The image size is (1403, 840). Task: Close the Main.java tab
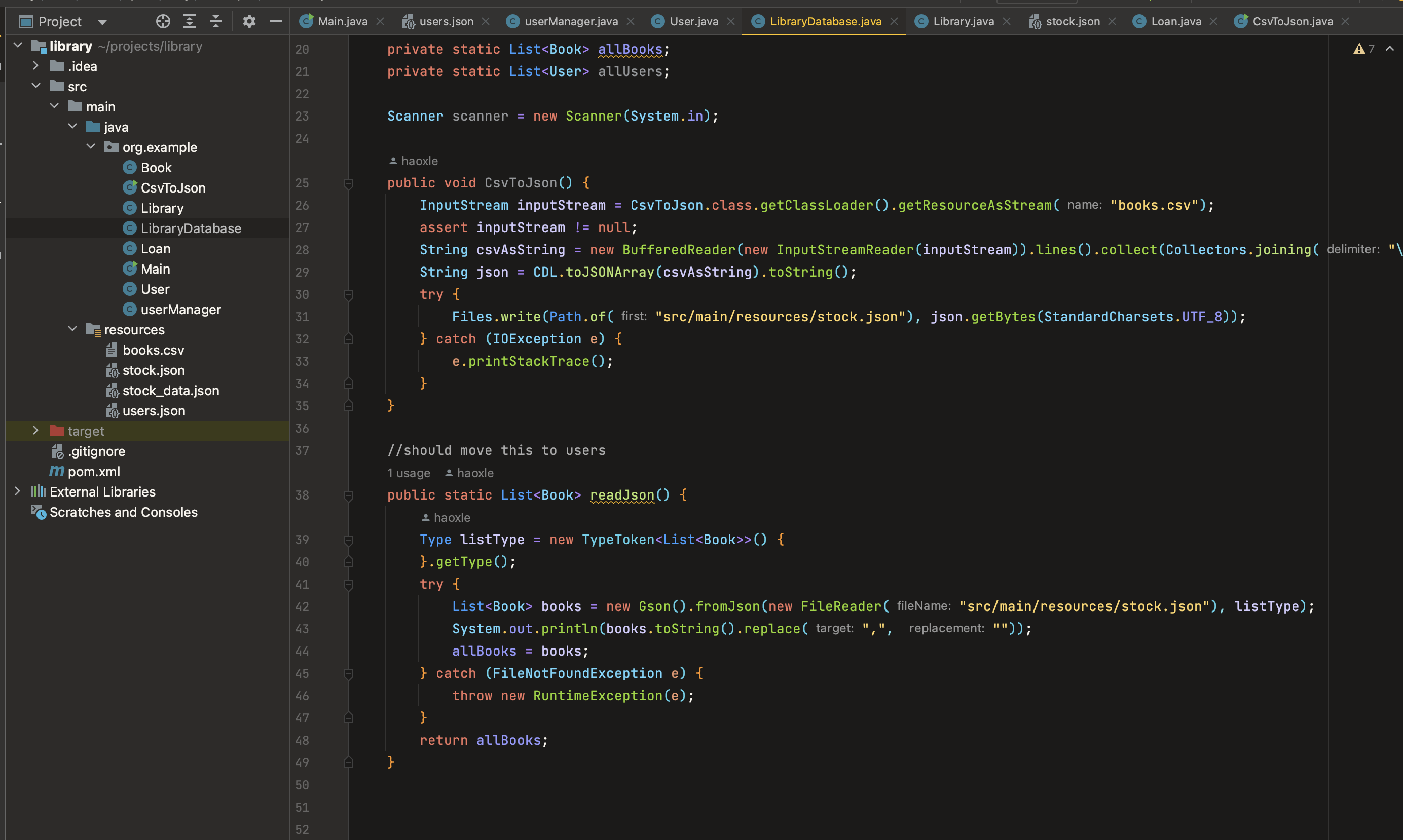click(381, 21)
